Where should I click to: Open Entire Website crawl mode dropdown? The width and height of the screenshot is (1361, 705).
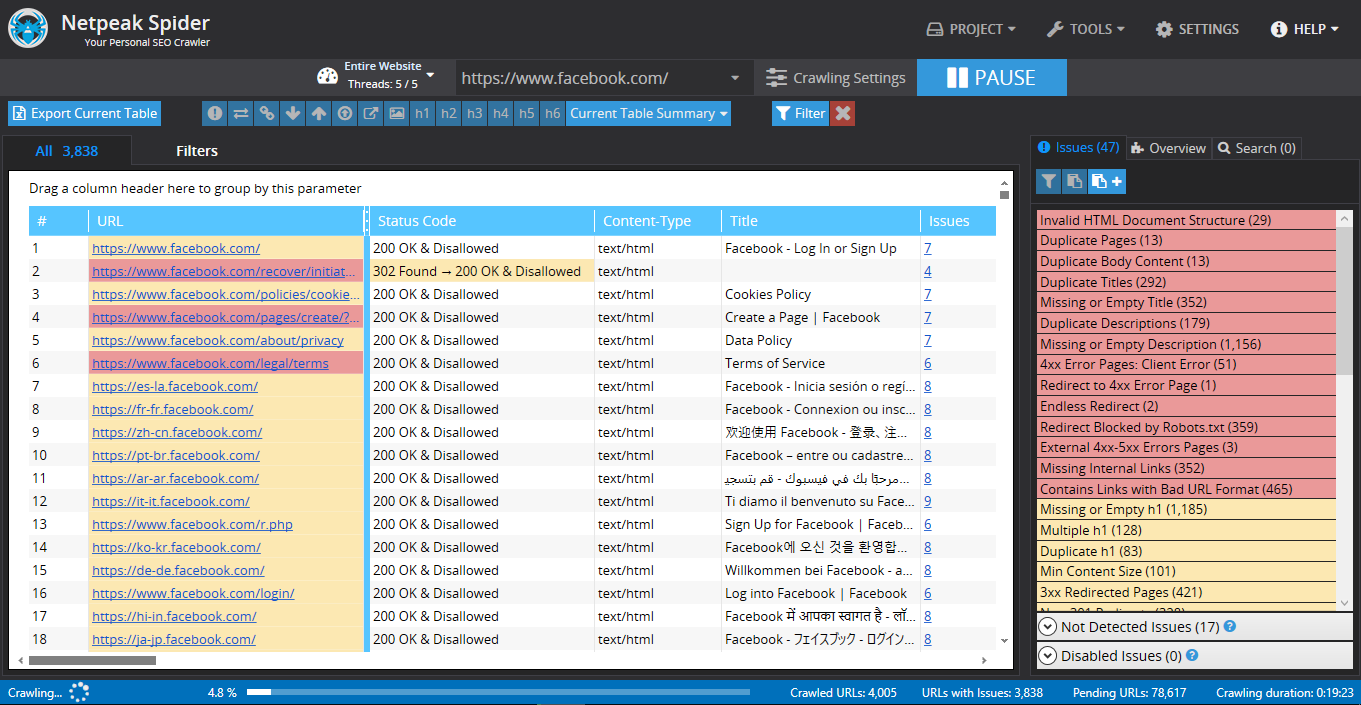(x=390, y=75)
